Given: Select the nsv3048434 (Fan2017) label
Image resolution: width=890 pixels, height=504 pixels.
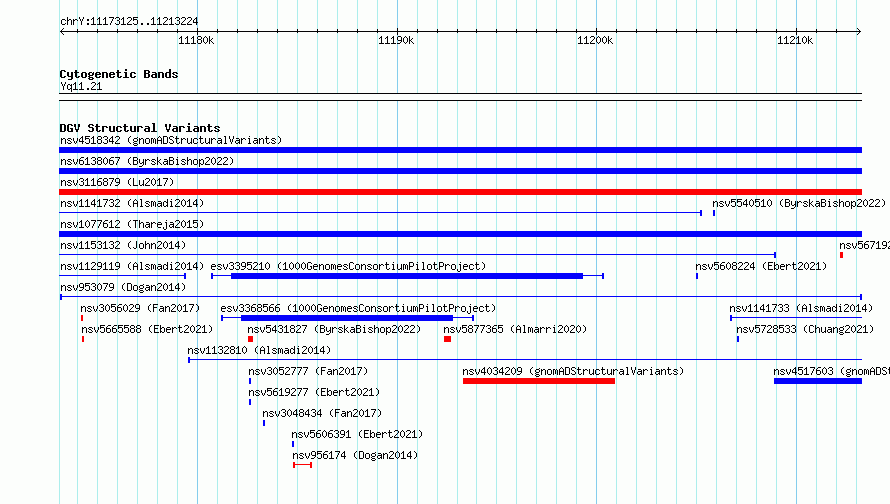Looking at the screenshot, I should click(322, 413).
